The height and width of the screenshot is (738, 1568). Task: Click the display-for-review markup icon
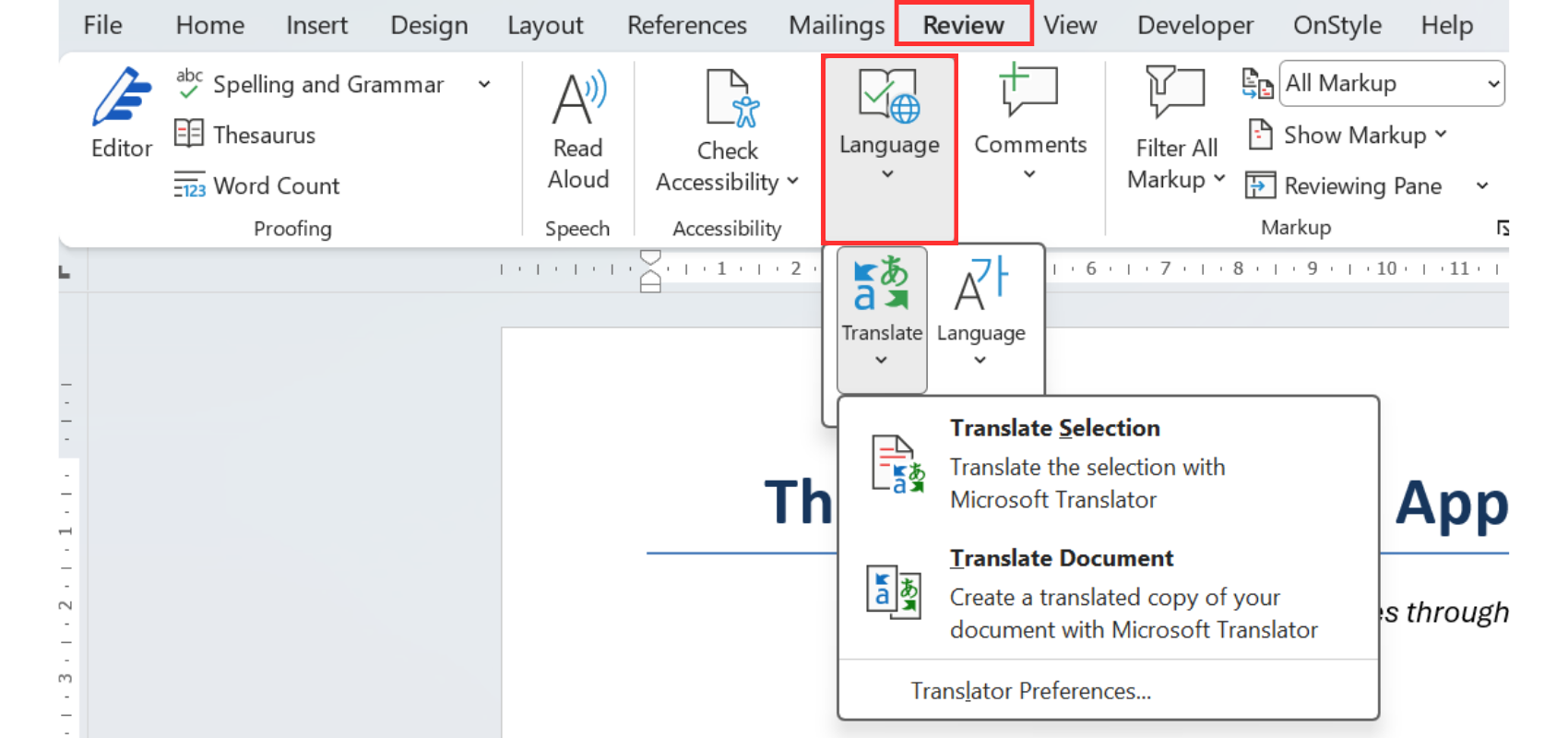[1257, 84]
